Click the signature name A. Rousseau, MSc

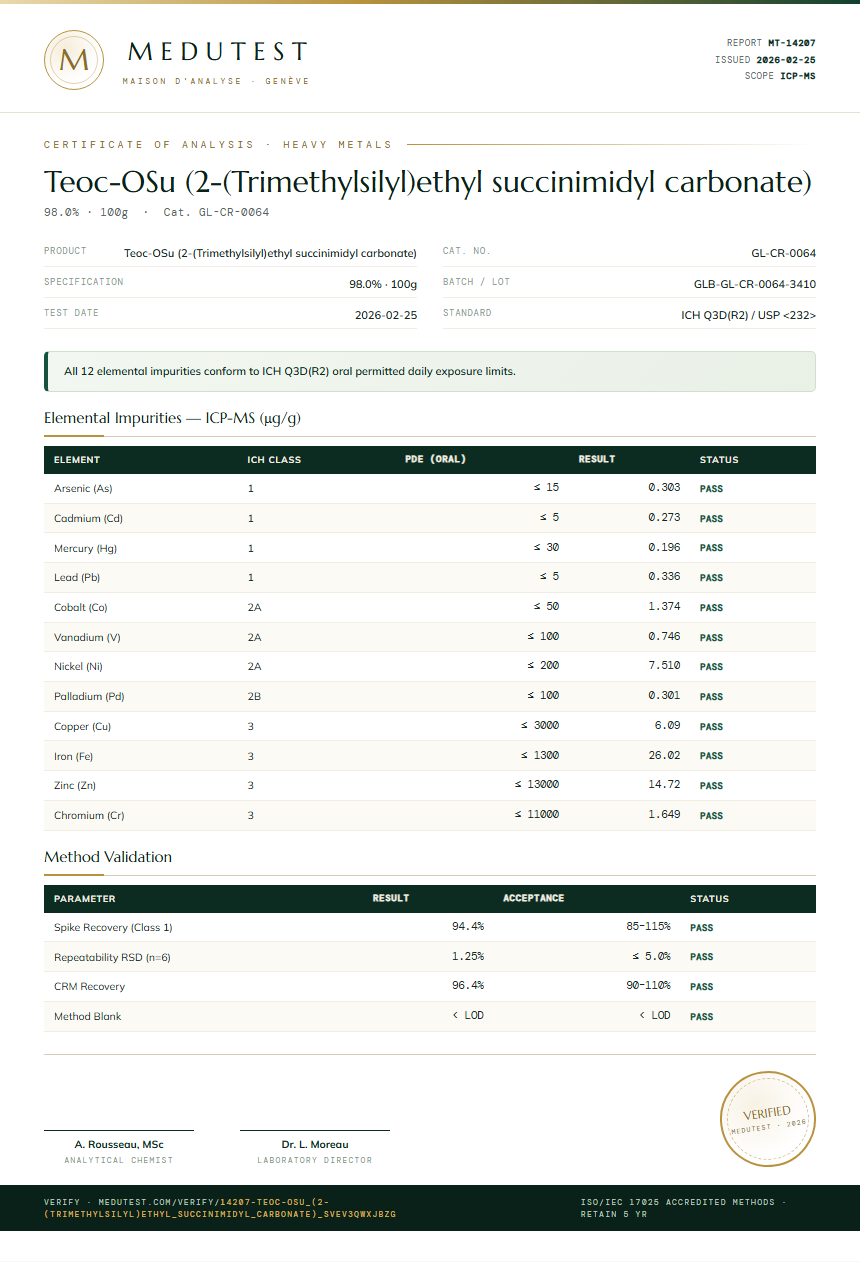click(119, 1144)
